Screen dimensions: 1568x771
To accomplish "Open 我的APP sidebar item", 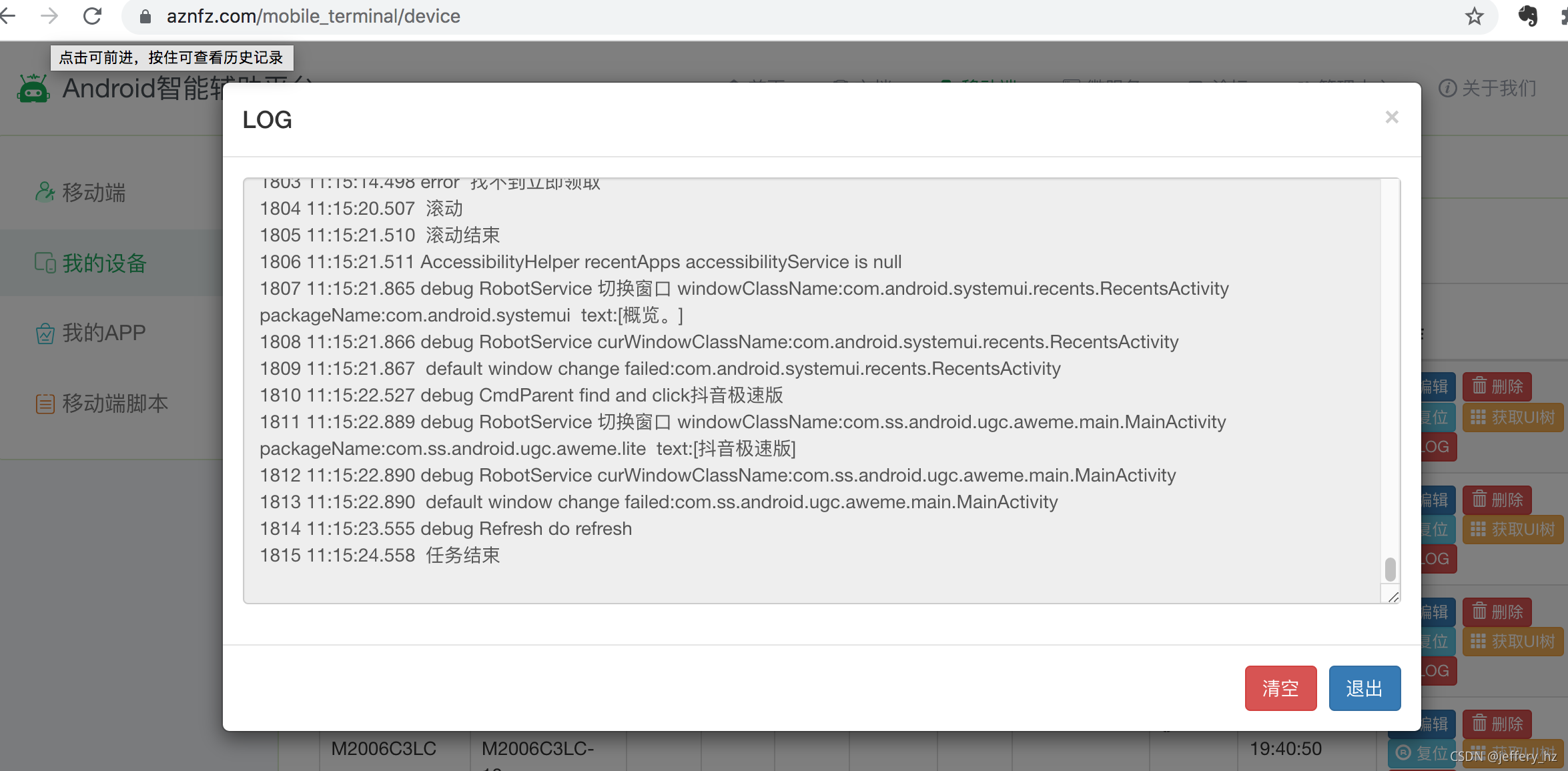I will coord(91,333).
